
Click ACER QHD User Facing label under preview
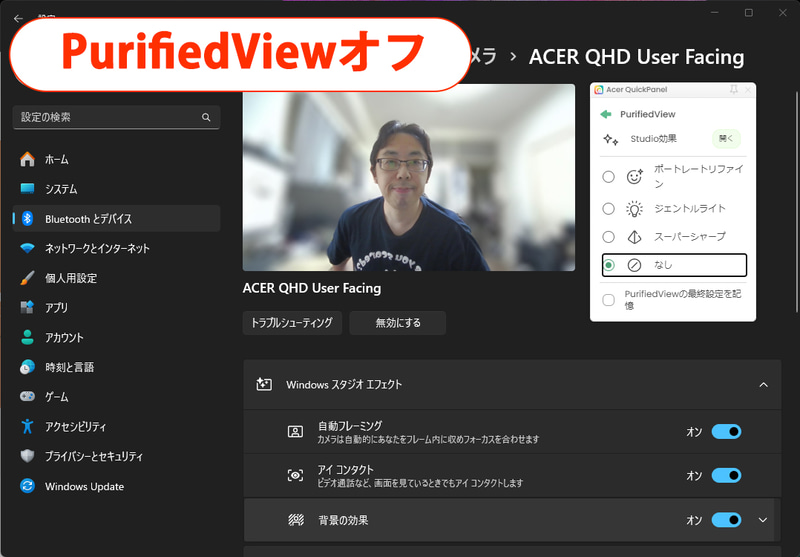tap(312, 288)
